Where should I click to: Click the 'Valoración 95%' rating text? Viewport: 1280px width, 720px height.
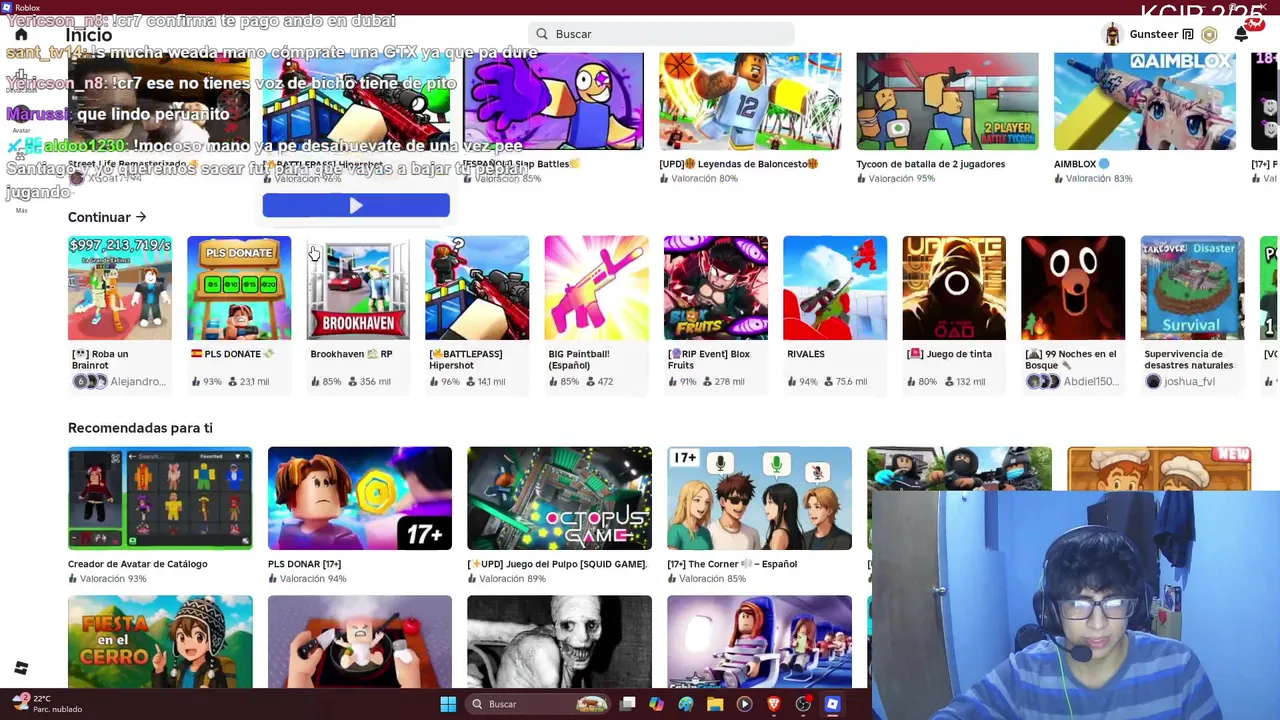point(901,179)
